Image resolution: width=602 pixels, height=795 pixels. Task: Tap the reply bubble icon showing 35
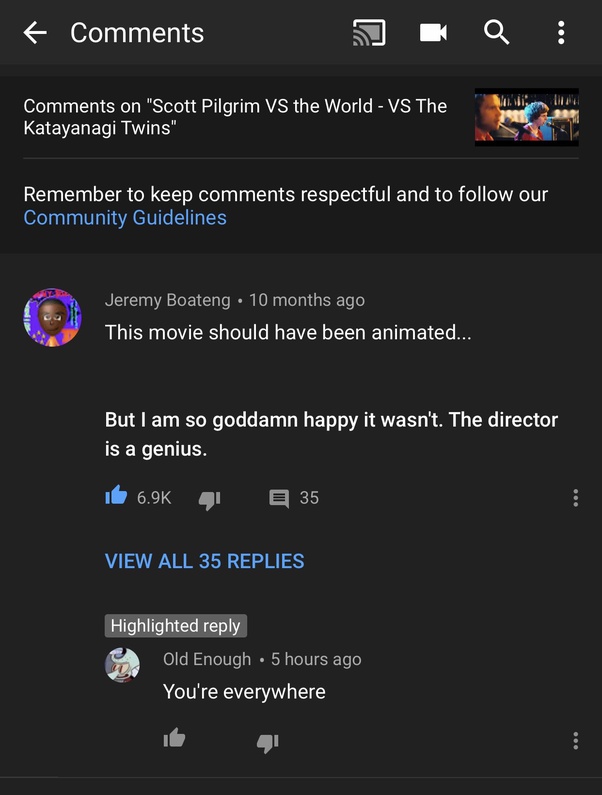[279, 498]
